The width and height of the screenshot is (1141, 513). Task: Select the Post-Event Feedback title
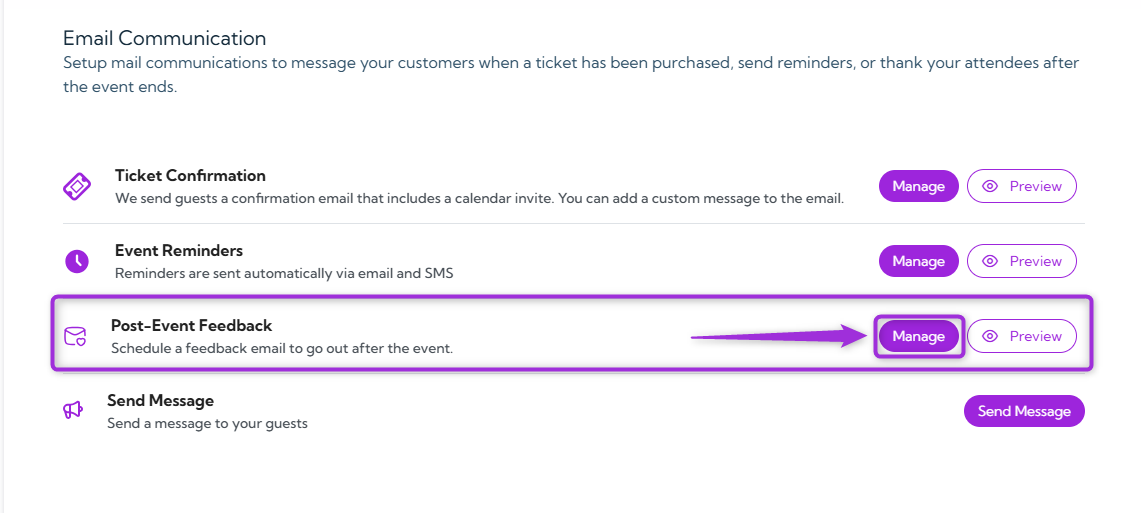pyautogui.click(x=191, y=325)
